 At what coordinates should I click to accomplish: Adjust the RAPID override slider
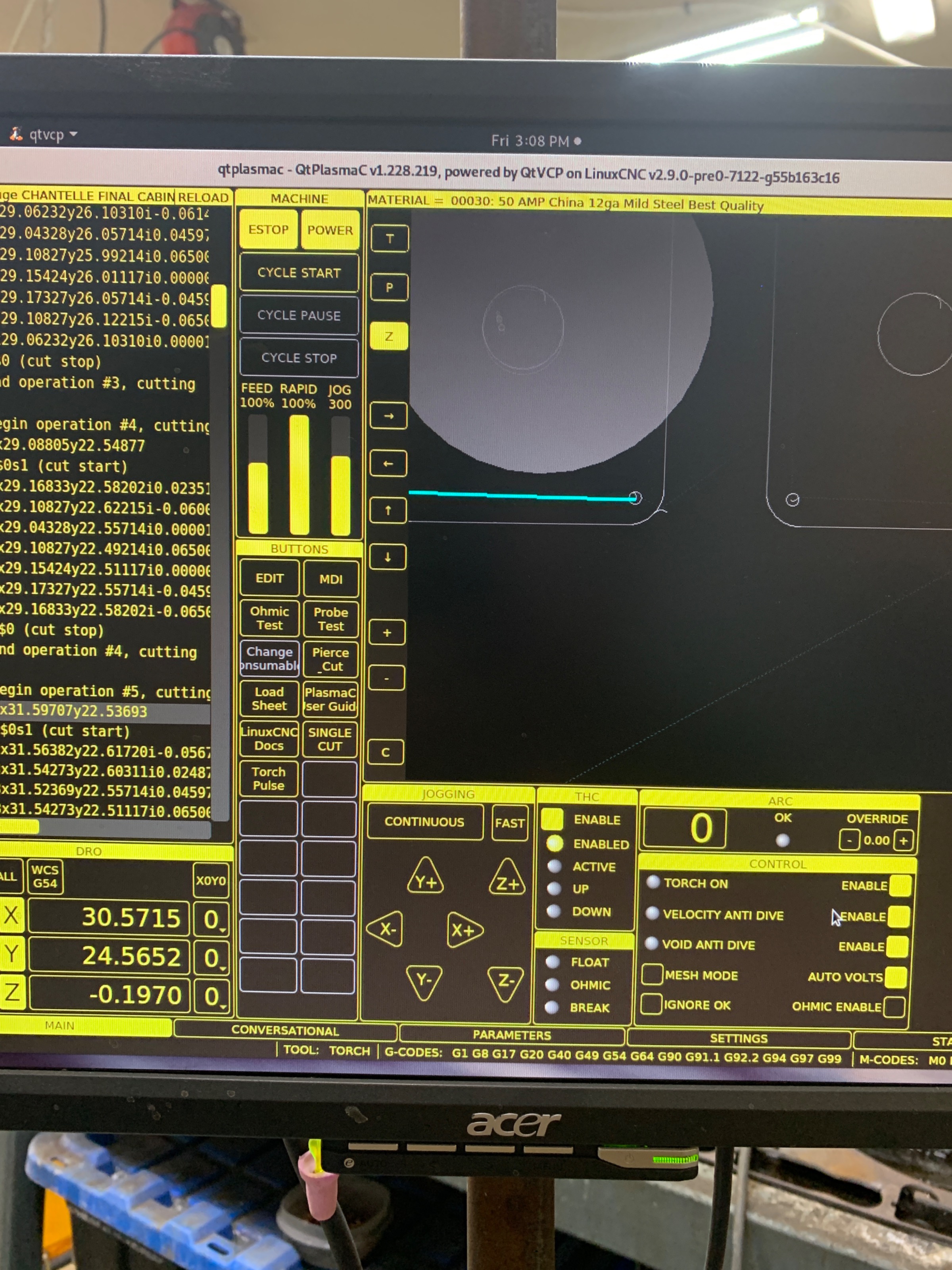click(x=299, y=475)
